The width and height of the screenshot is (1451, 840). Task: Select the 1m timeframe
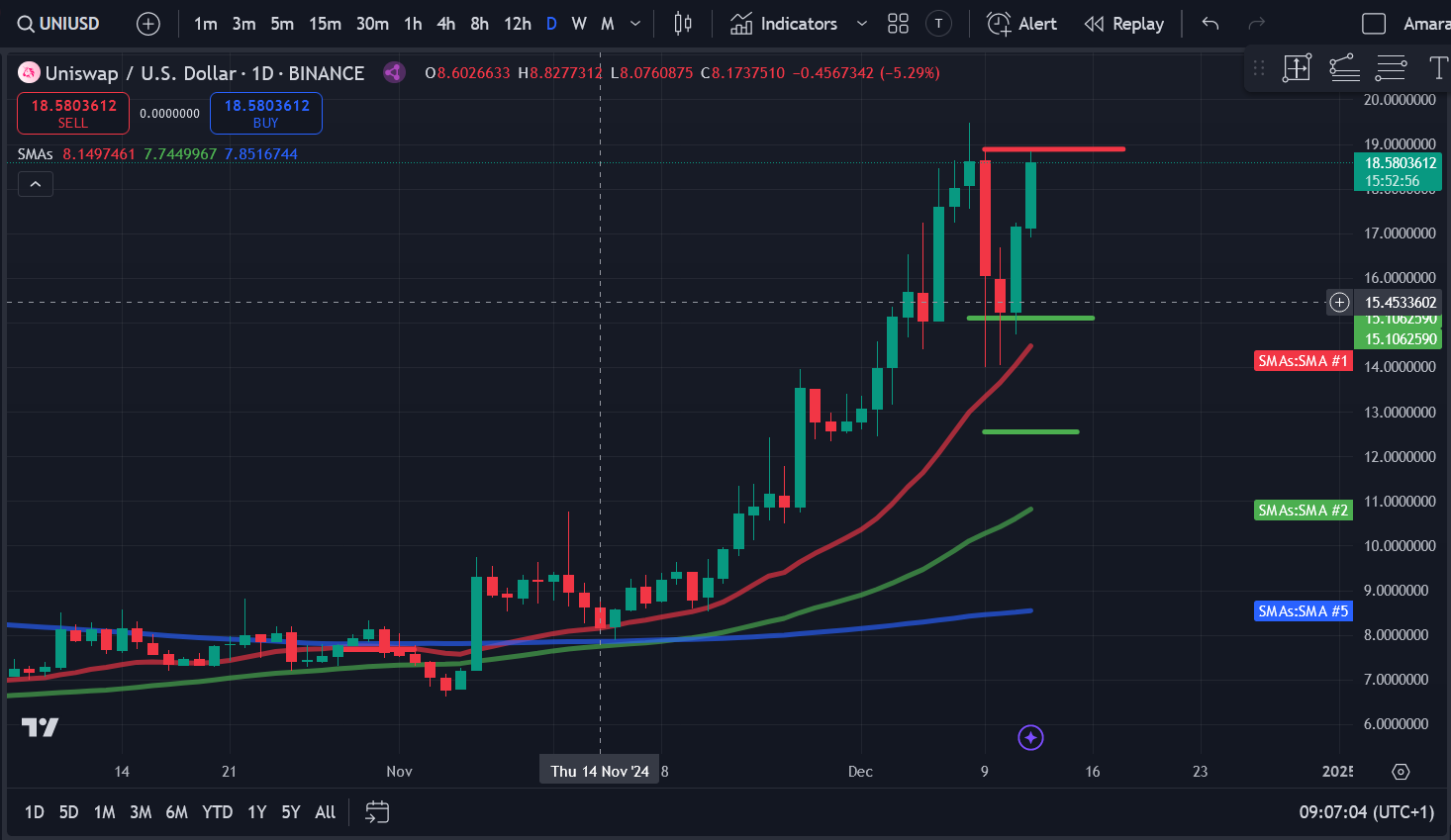[x=205, y=24]
